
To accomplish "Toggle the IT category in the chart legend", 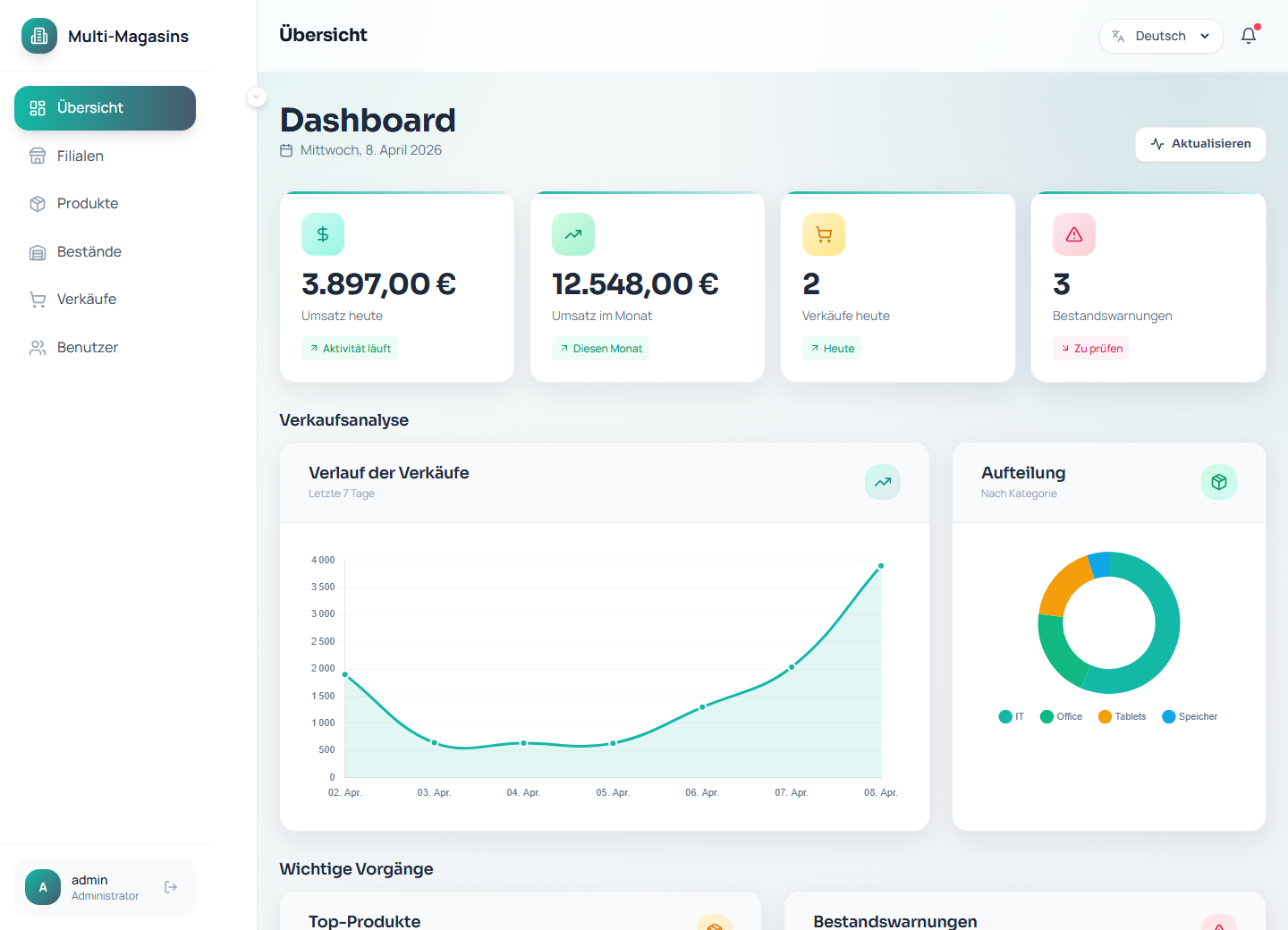I will pos(1011,716).
